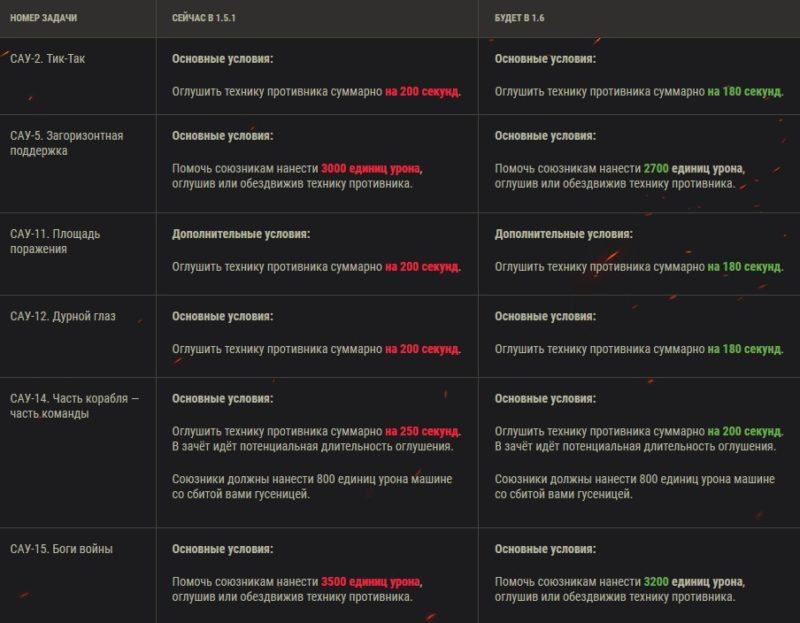The width and height of the screenshot is (800, 623).
Task: Click the red "3000 единиц урона" value
Action: (x=372, y=168)
